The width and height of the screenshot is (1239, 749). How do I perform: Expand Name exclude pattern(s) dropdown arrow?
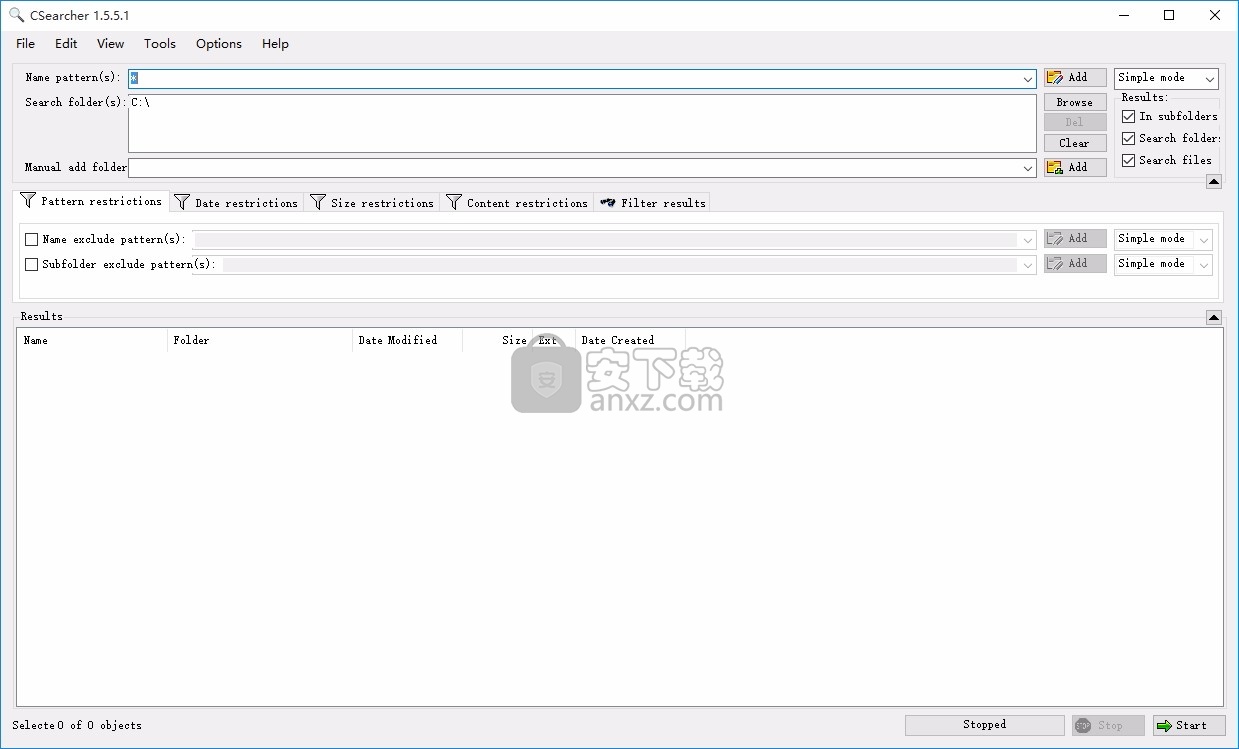point(1028,240)
